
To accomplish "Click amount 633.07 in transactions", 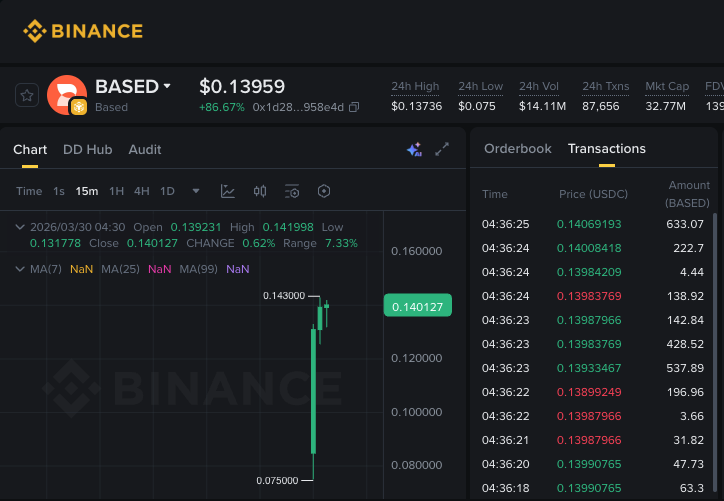I will pyautogui.click(x=685, y=224).
